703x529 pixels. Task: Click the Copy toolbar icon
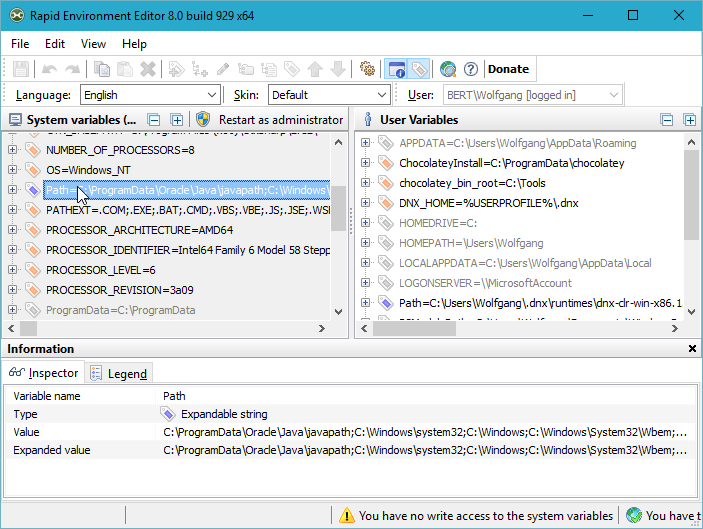pos(102,69)
